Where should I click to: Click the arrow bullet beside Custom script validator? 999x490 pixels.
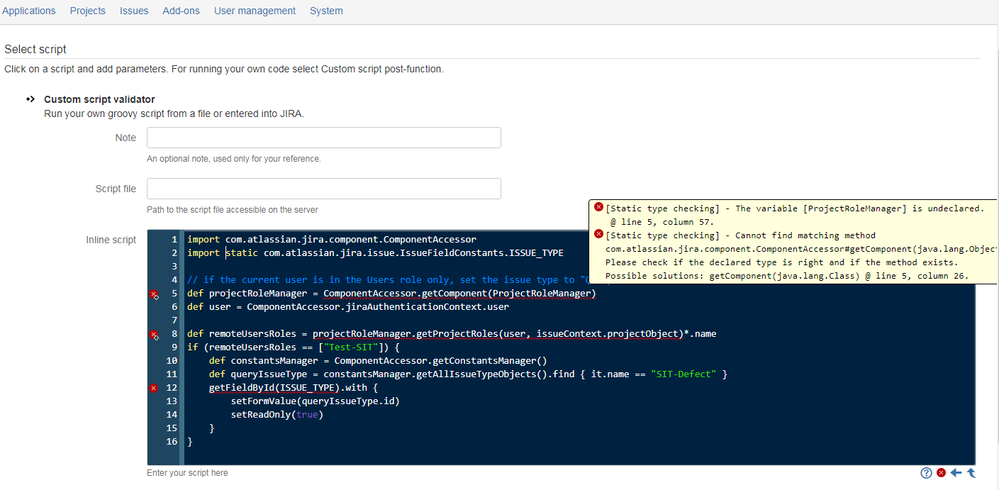click(29, 99)
